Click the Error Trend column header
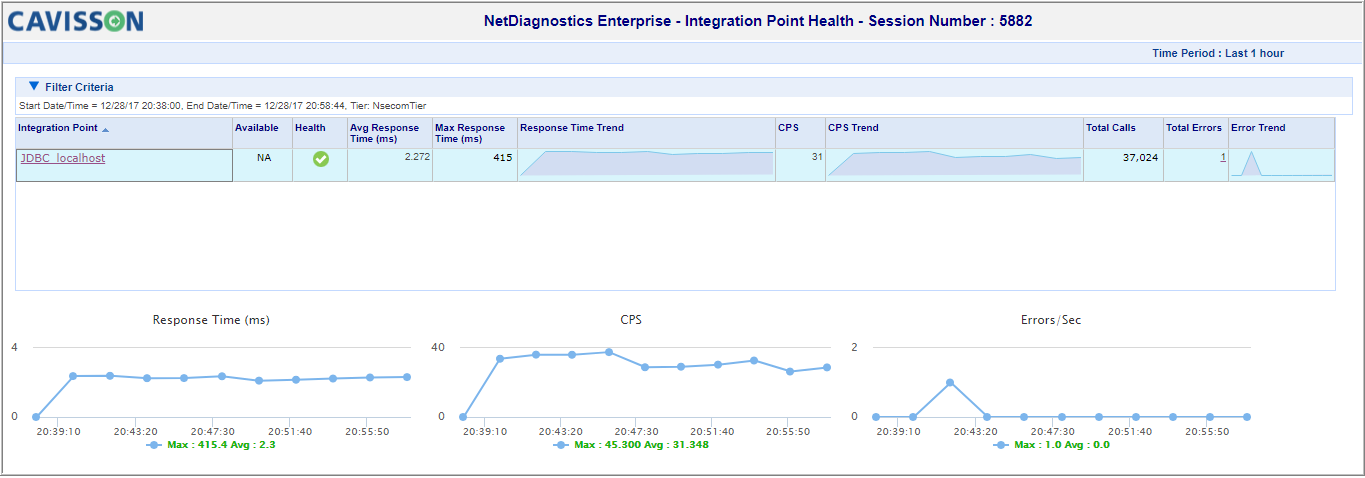Image resolution: width=1365 pixels, height=478 pixels. [1259, 128]
